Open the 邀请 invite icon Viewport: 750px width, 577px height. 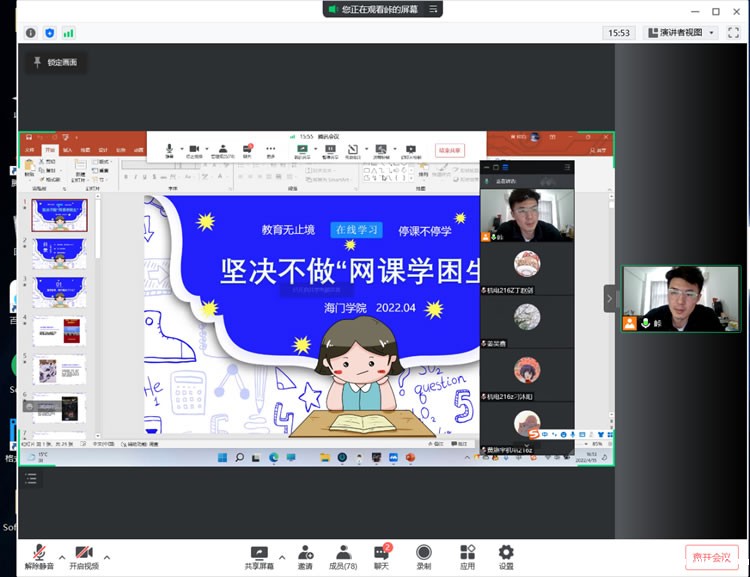(x=305, y=557)
